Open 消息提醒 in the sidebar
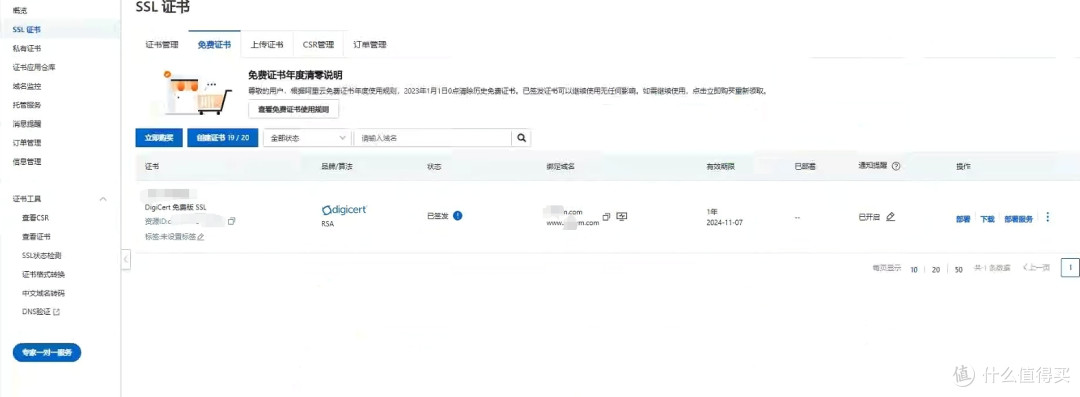 (x=26, y=124)
